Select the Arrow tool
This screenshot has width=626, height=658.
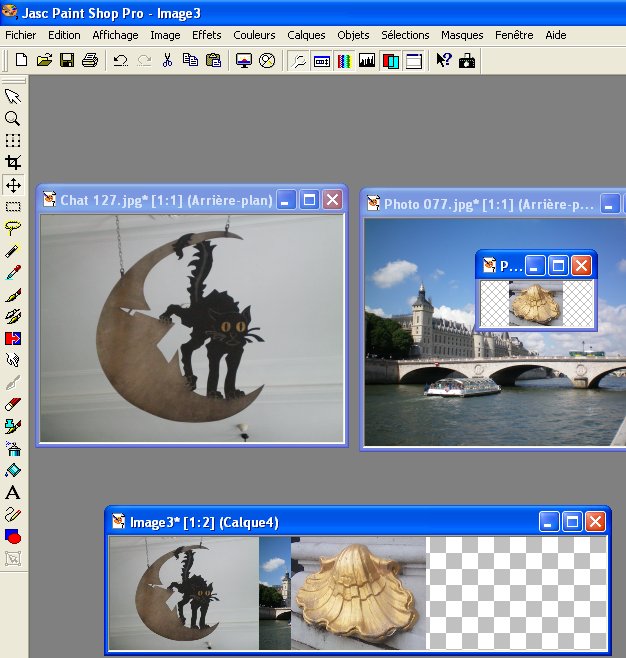point(13,97)
